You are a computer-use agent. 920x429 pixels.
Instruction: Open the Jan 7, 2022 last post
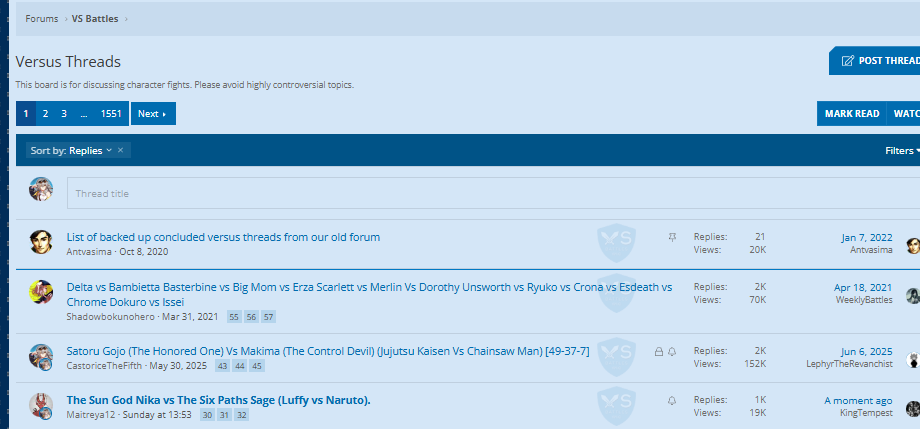[x=867, y=238]
